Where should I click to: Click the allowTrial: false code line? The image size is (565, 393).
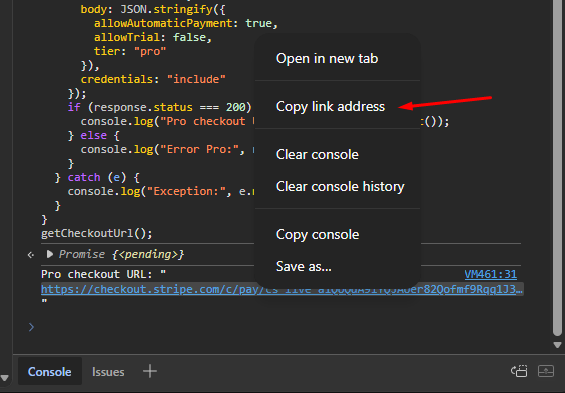tap(153, 37)
